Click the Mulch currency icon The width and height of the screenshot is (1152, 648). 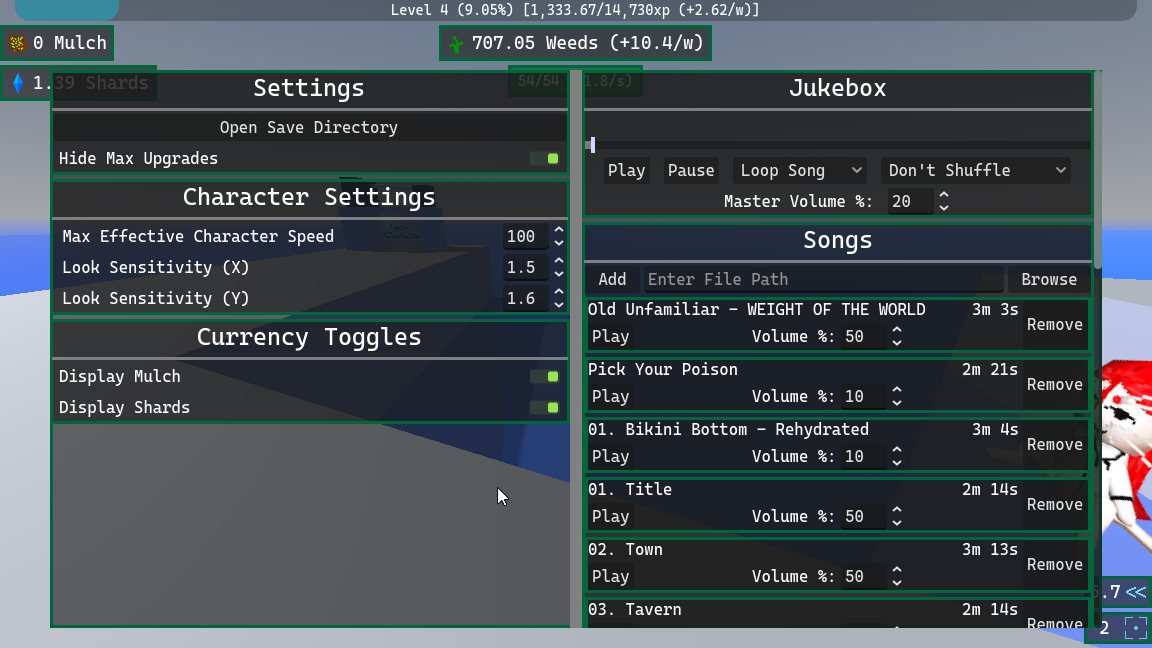(x=17, y=43)
